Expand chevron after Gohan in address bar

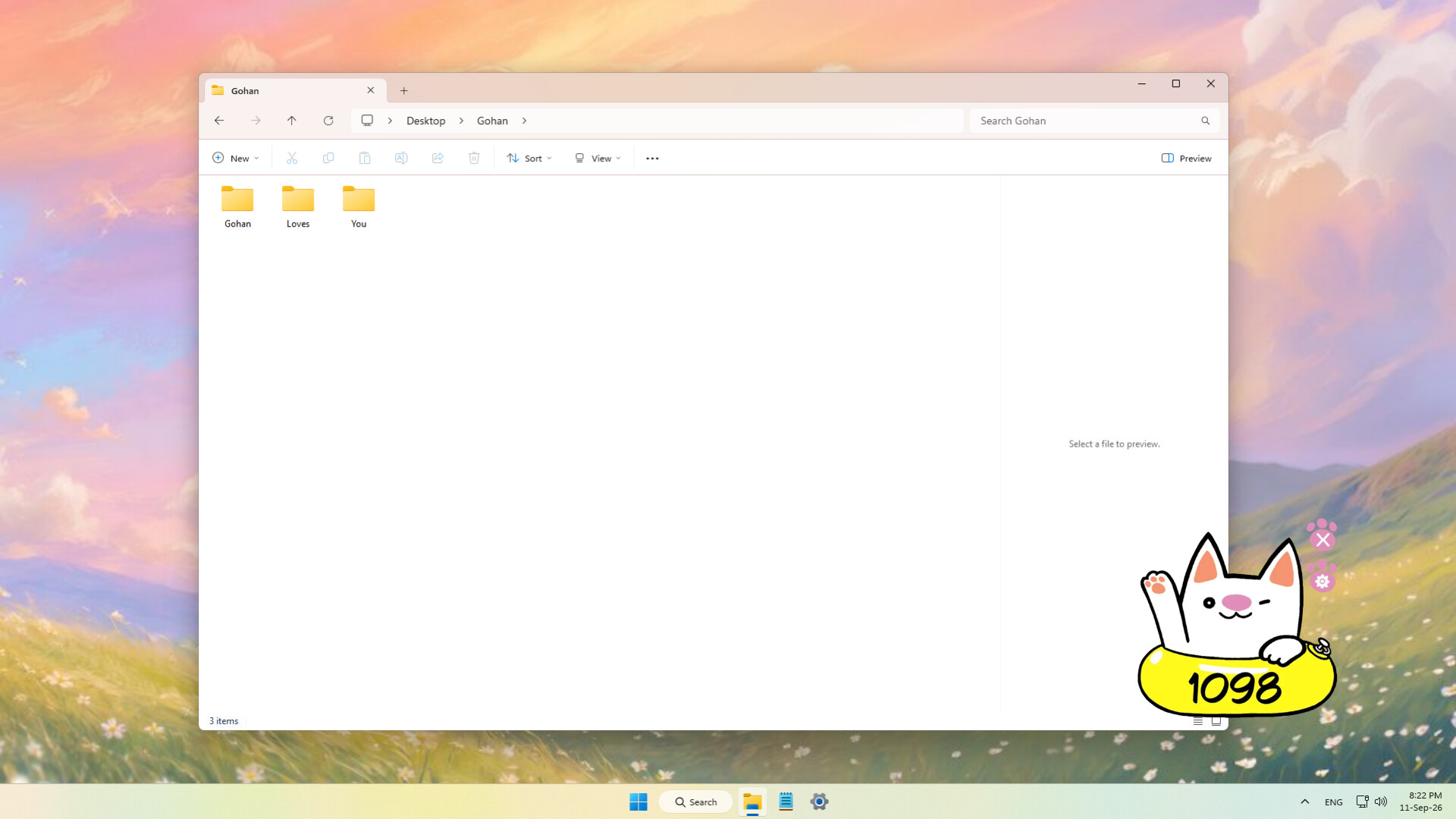click(x=524, y=121)
